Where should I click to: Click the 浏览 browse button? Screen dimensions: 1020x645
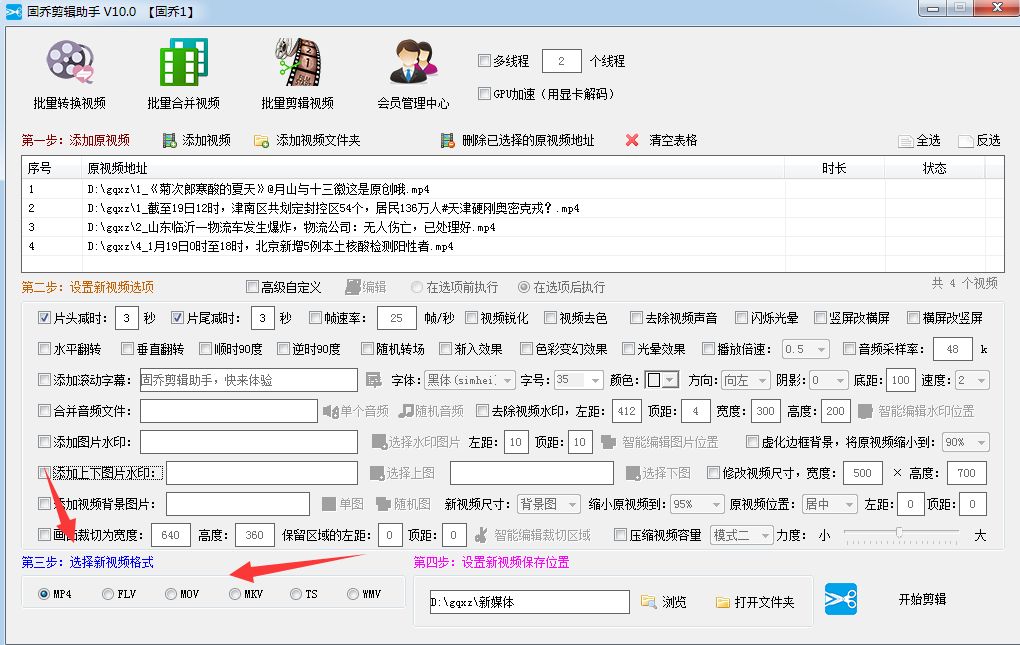(666, 601)
